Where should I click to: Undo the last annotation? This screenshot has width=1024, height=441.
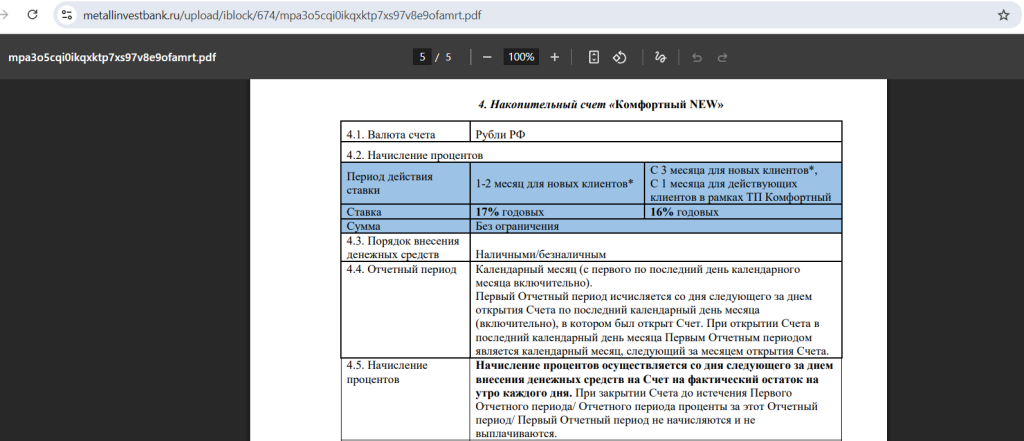pos(697,57)
